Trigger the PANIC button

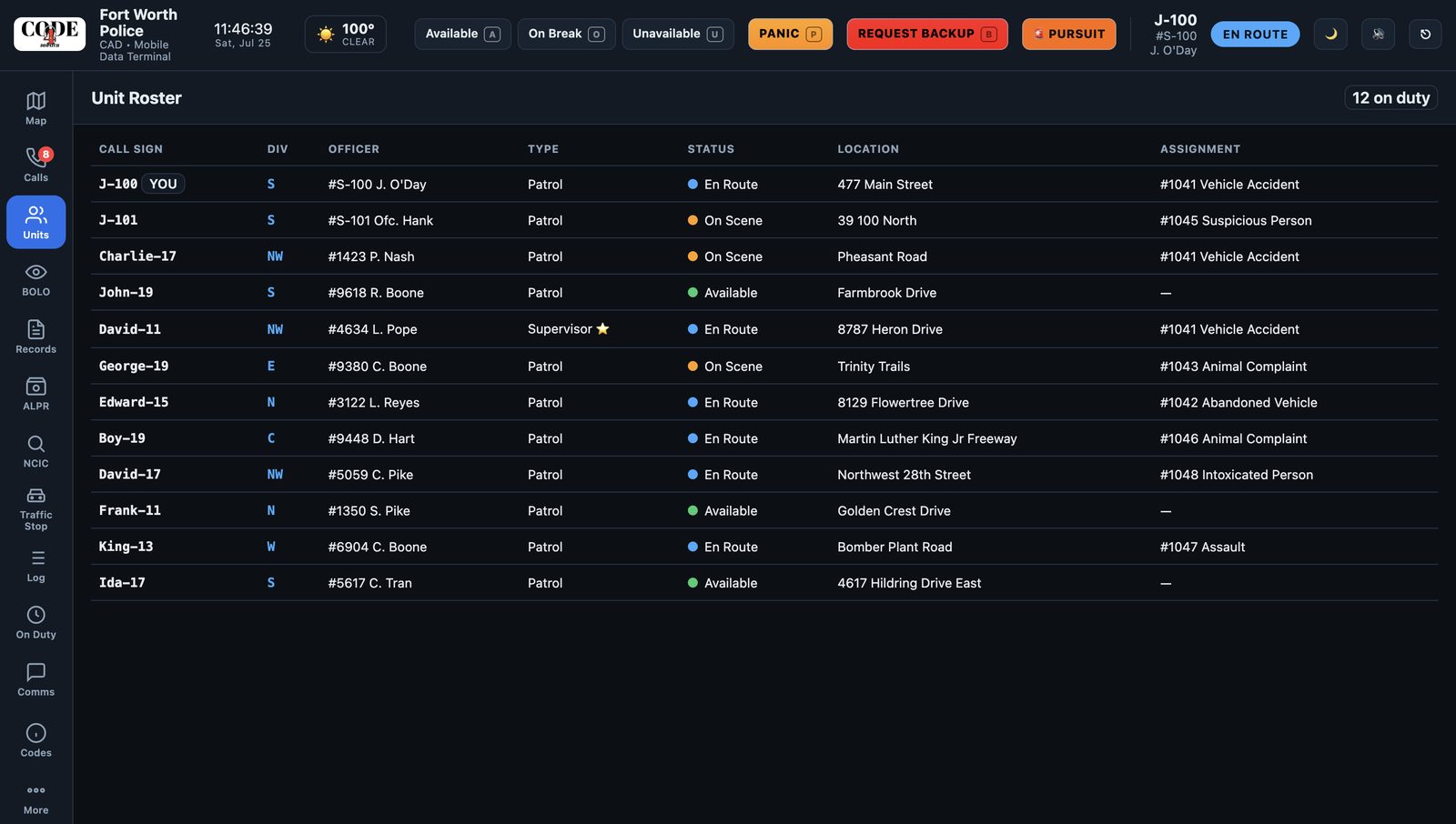(x=790, y=35)
